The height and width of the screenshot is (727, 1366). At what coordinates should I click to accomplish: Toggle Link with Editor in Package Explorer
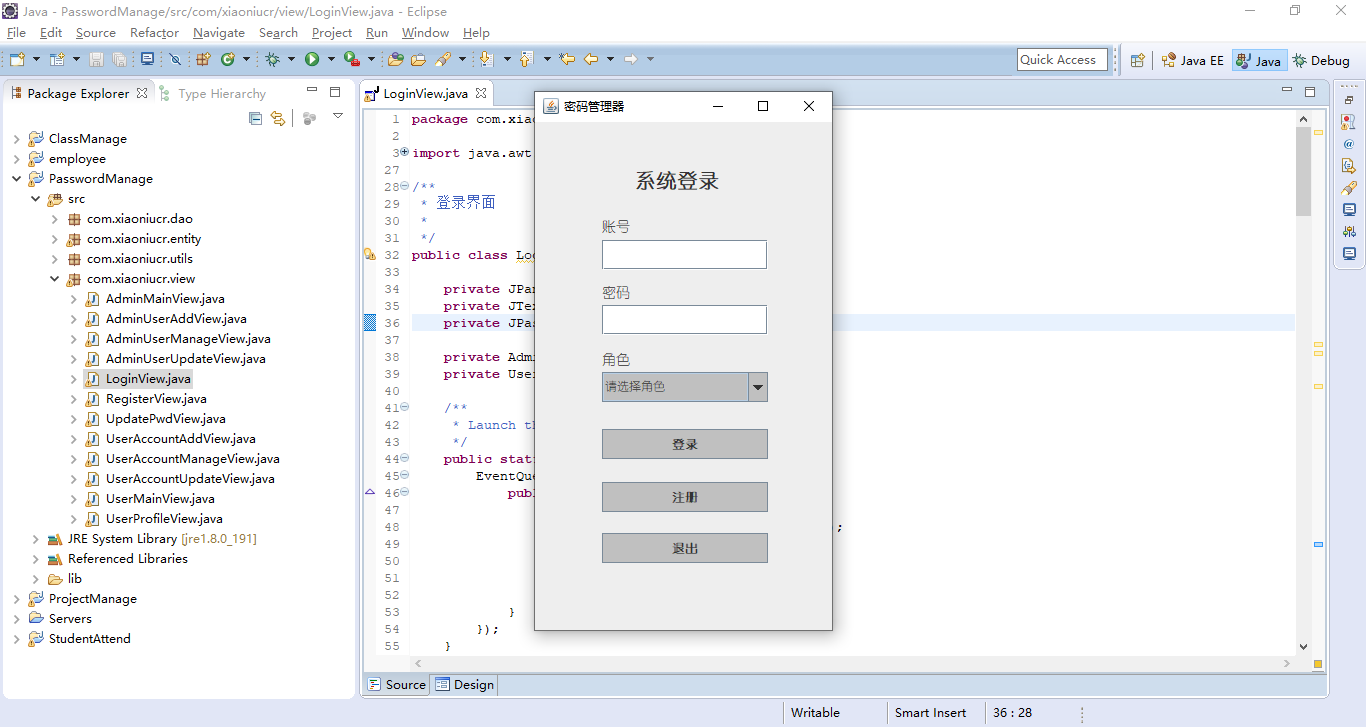coord(278,118)
